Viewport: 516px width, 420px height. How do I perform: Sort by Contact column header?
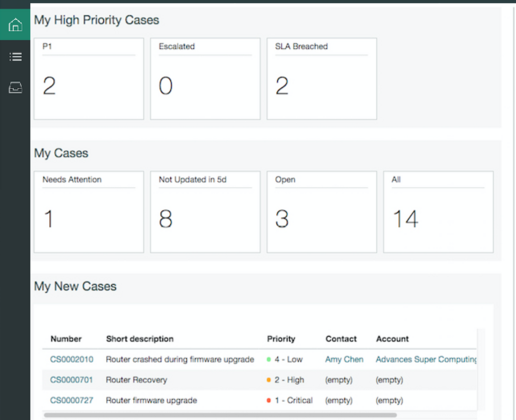(341, 339)
